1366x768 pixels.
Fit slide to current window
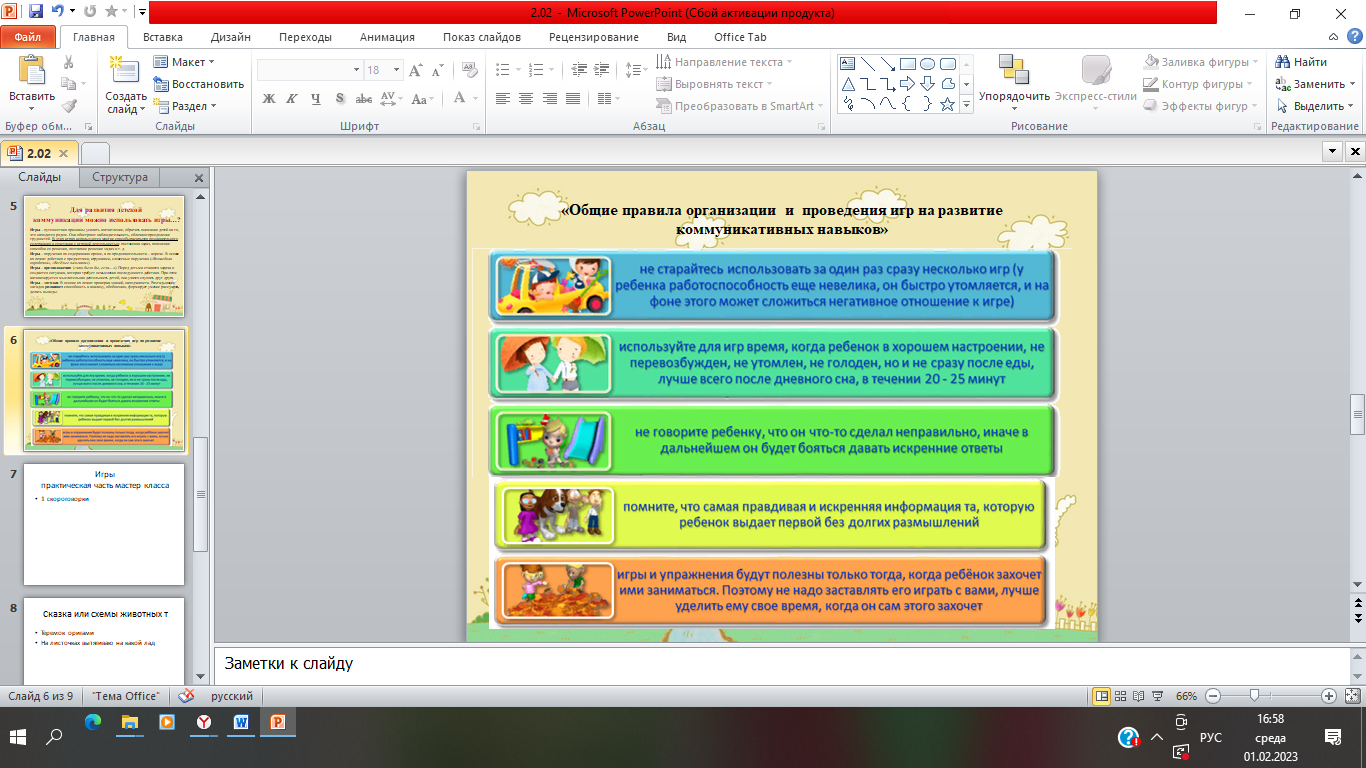tap(1352, 696)
